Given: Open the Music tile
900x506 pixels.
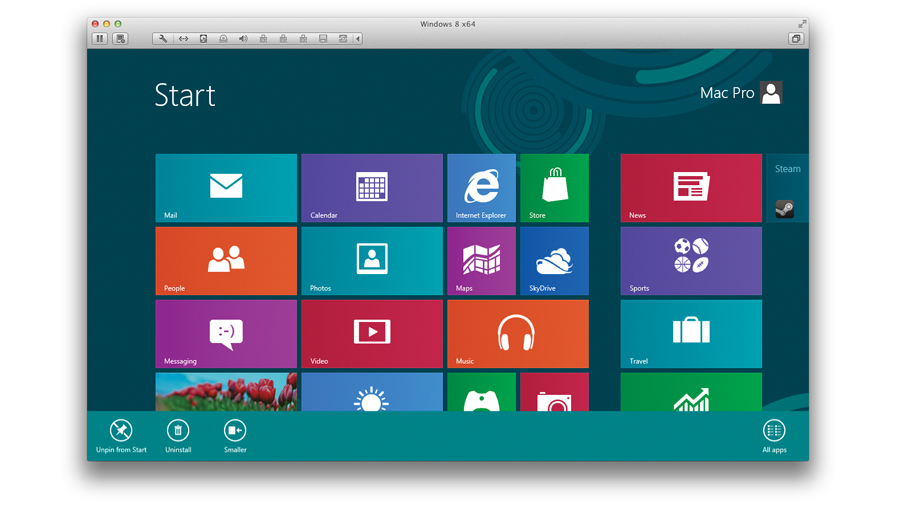Looking at the screenshot, I should point(518,333).
